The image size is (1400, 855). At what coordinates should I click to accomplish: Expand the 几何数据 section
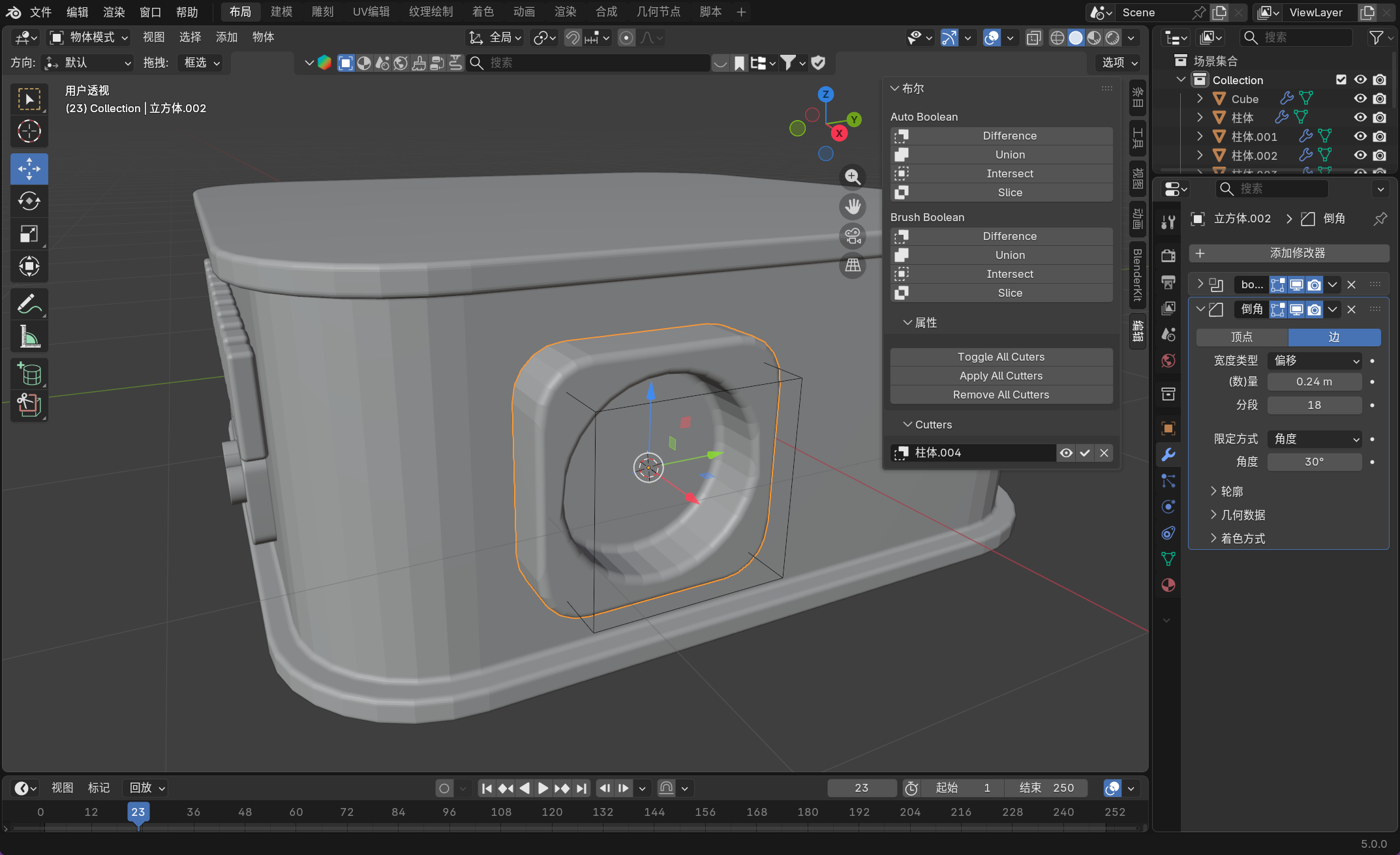[x=1242, y=515]
